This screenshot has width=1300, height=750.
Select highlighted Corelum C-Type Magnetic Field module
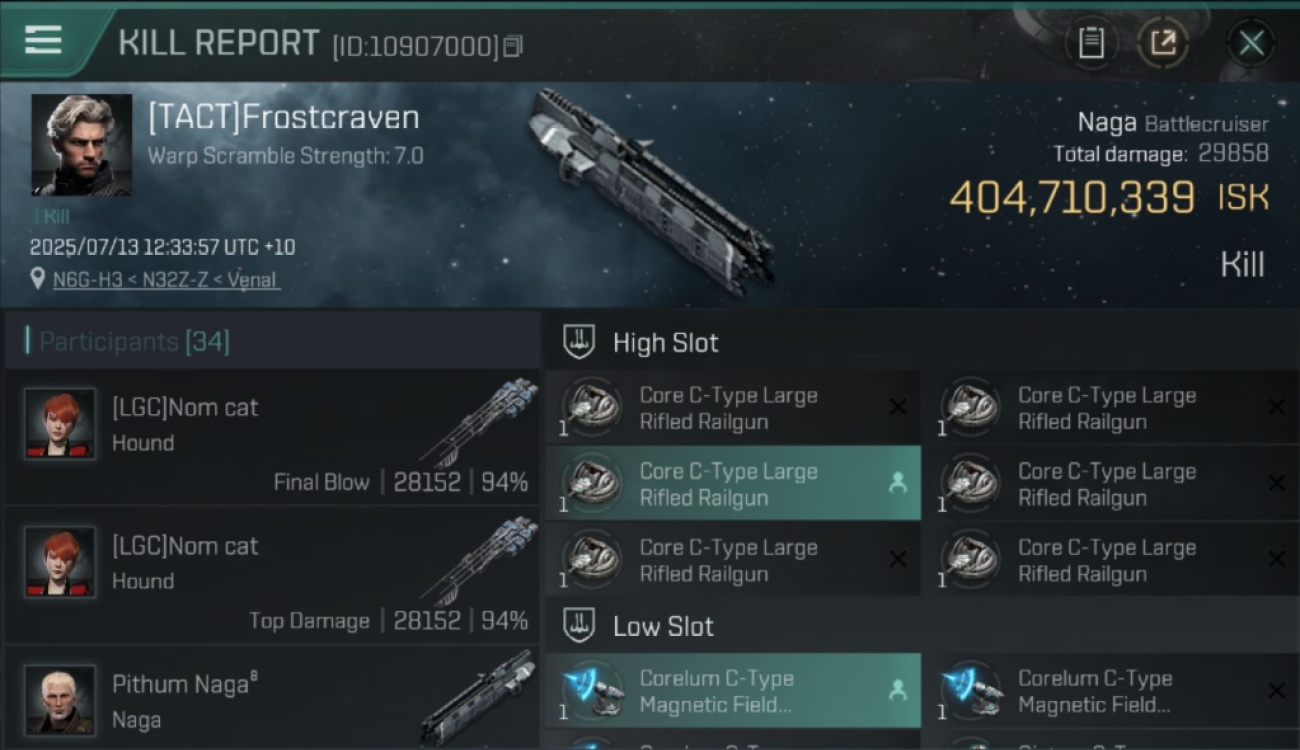[733, 691]
